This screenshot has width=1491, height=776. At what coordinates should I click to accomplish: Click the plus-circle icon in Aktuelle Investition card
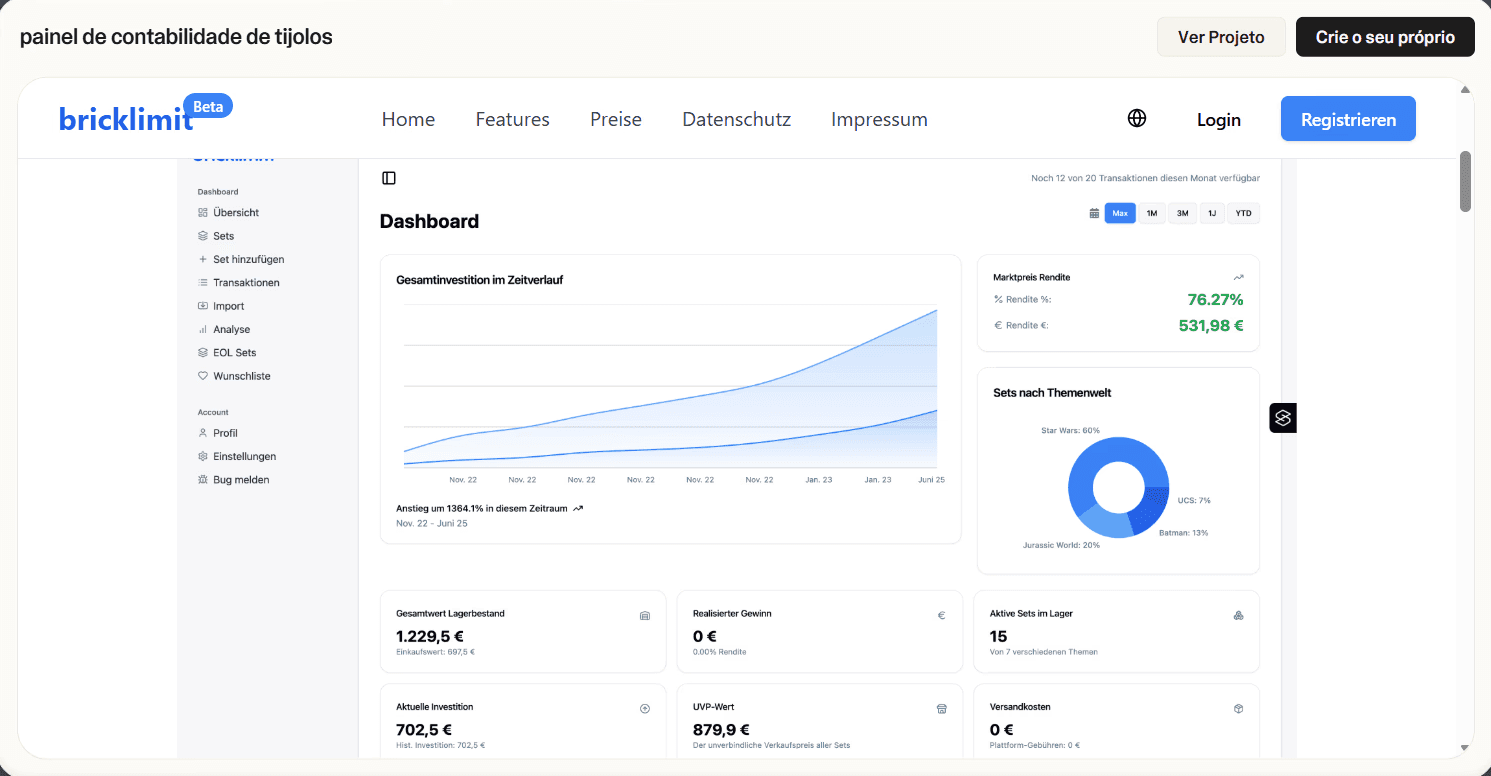645,708
